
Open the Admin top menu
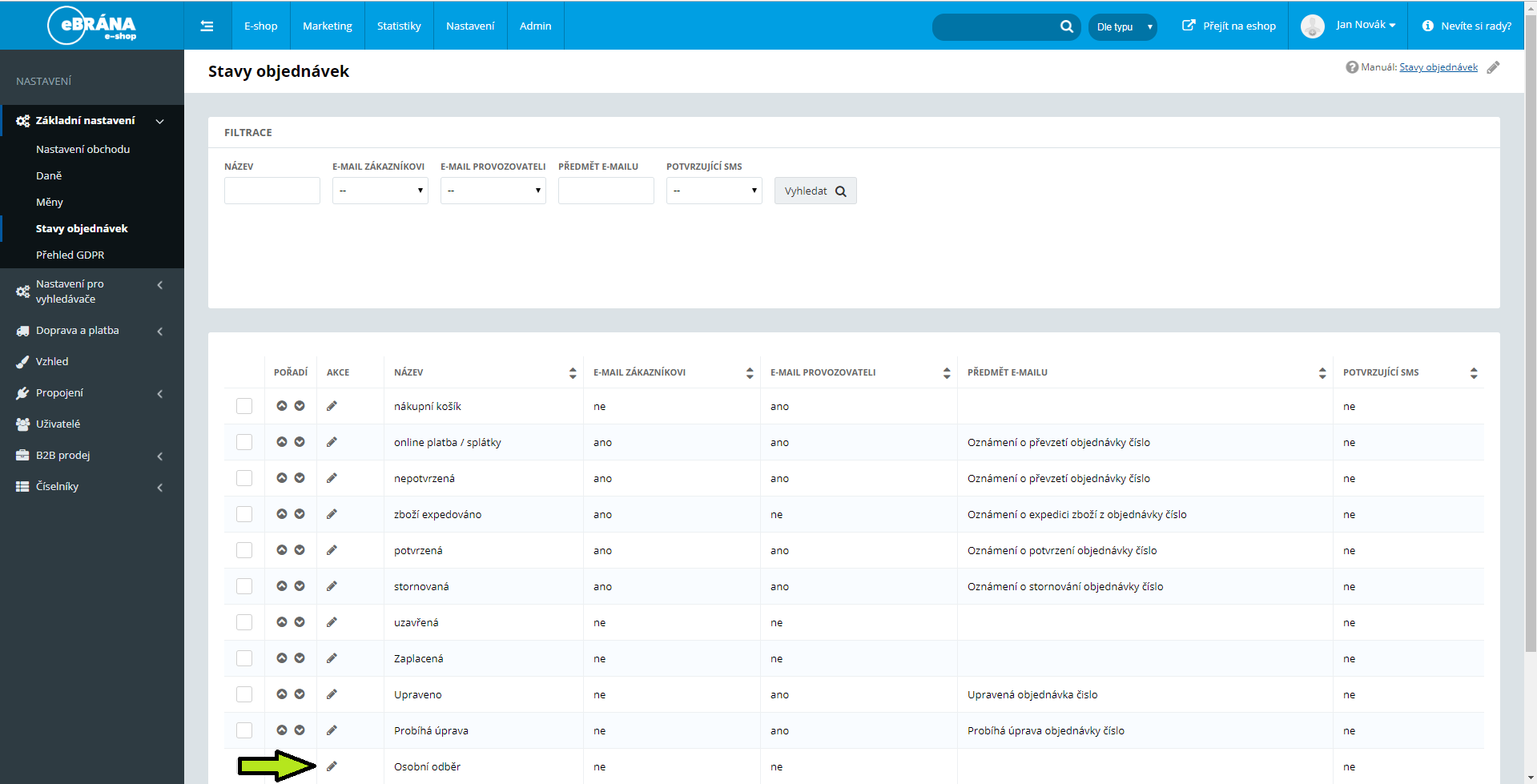tap(536, 26)
